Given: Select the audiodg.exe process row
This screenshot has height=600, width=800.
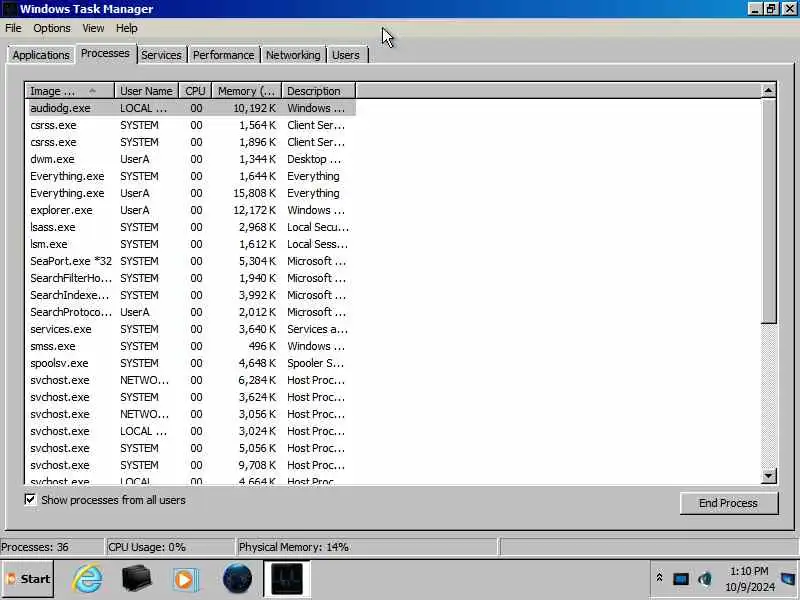Looking at the screenshot, I should pyautogui.click(x=190, y=108).
